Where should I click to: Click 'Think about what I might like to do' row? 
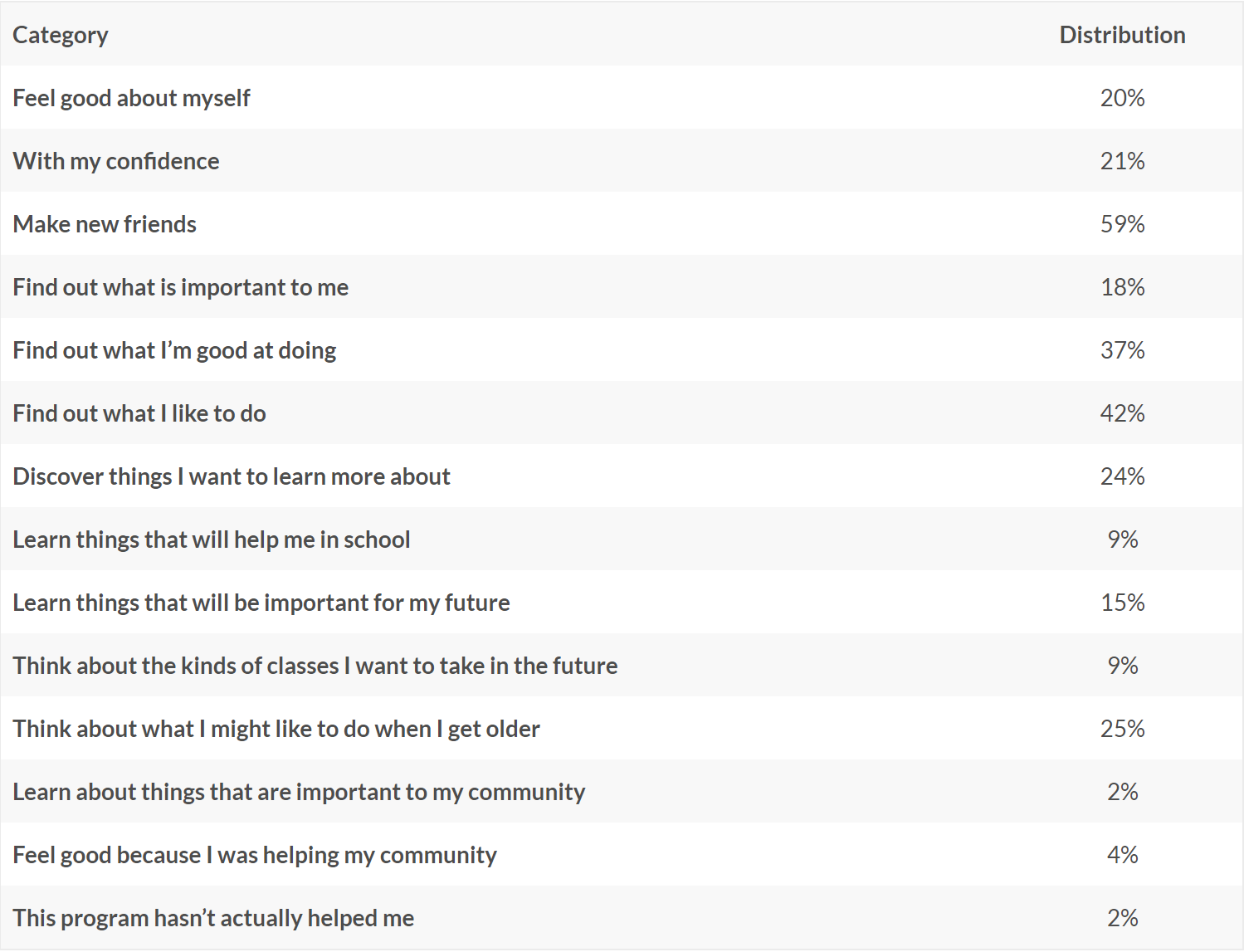click(622, 728)
